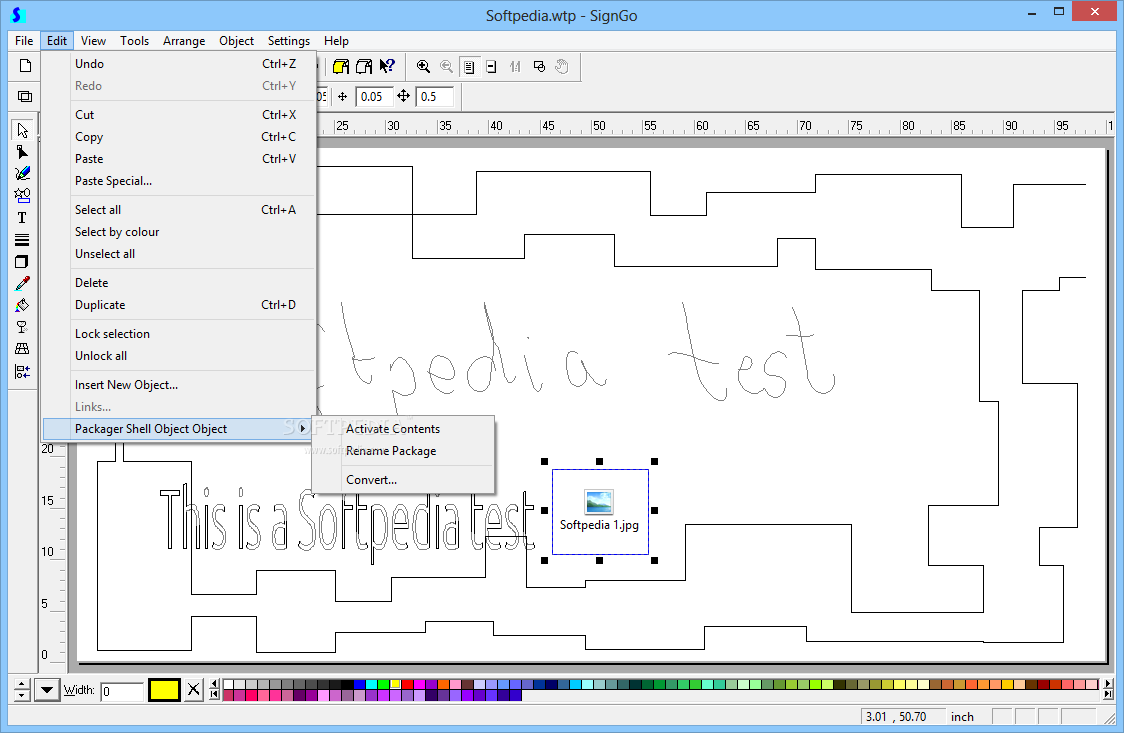Select the table grid tool icon
This screenshot has width=1124, height=733.
click(22, 349)
